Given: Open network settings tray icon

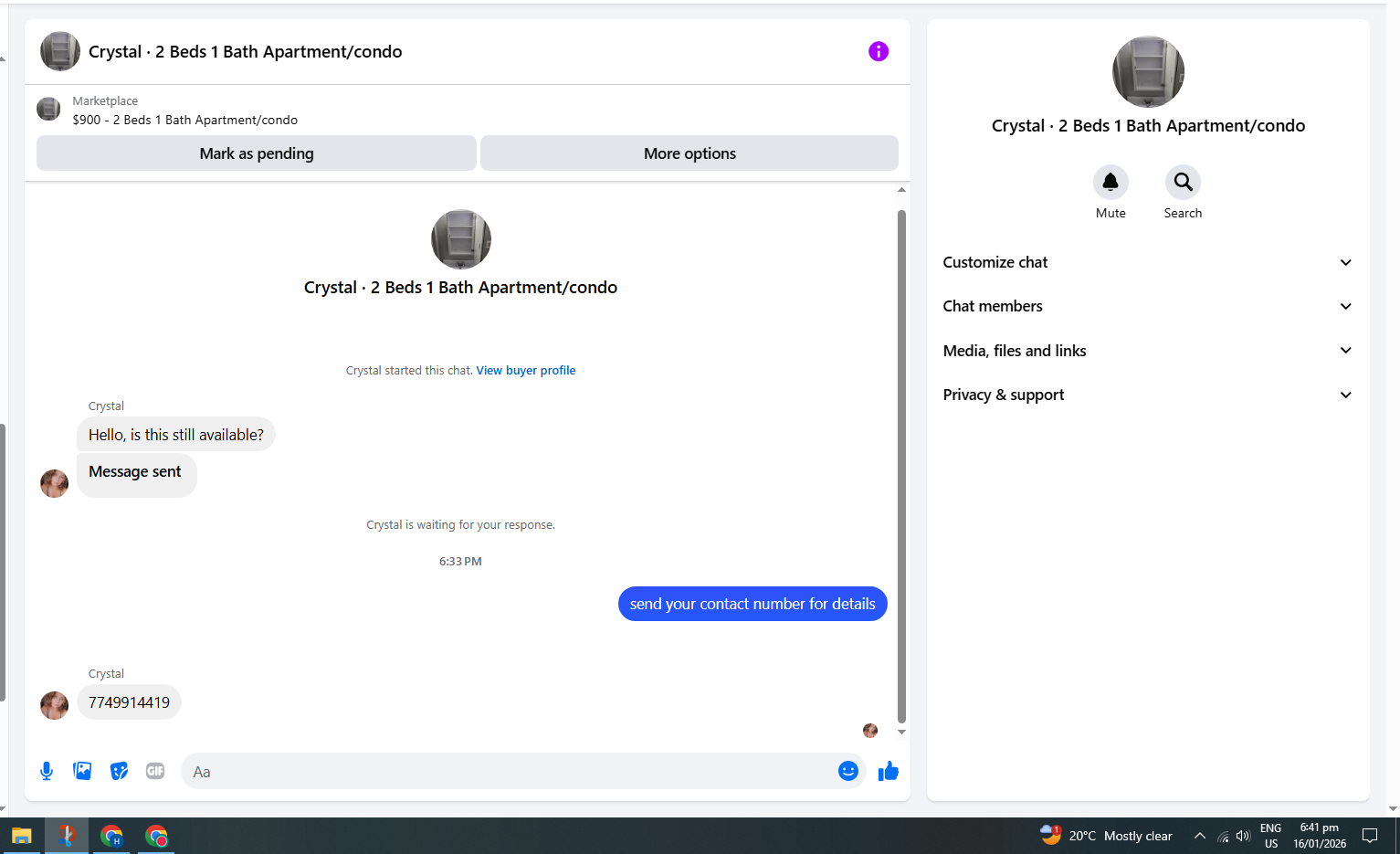Looking at the screenshot, I should pos(1223,836).
